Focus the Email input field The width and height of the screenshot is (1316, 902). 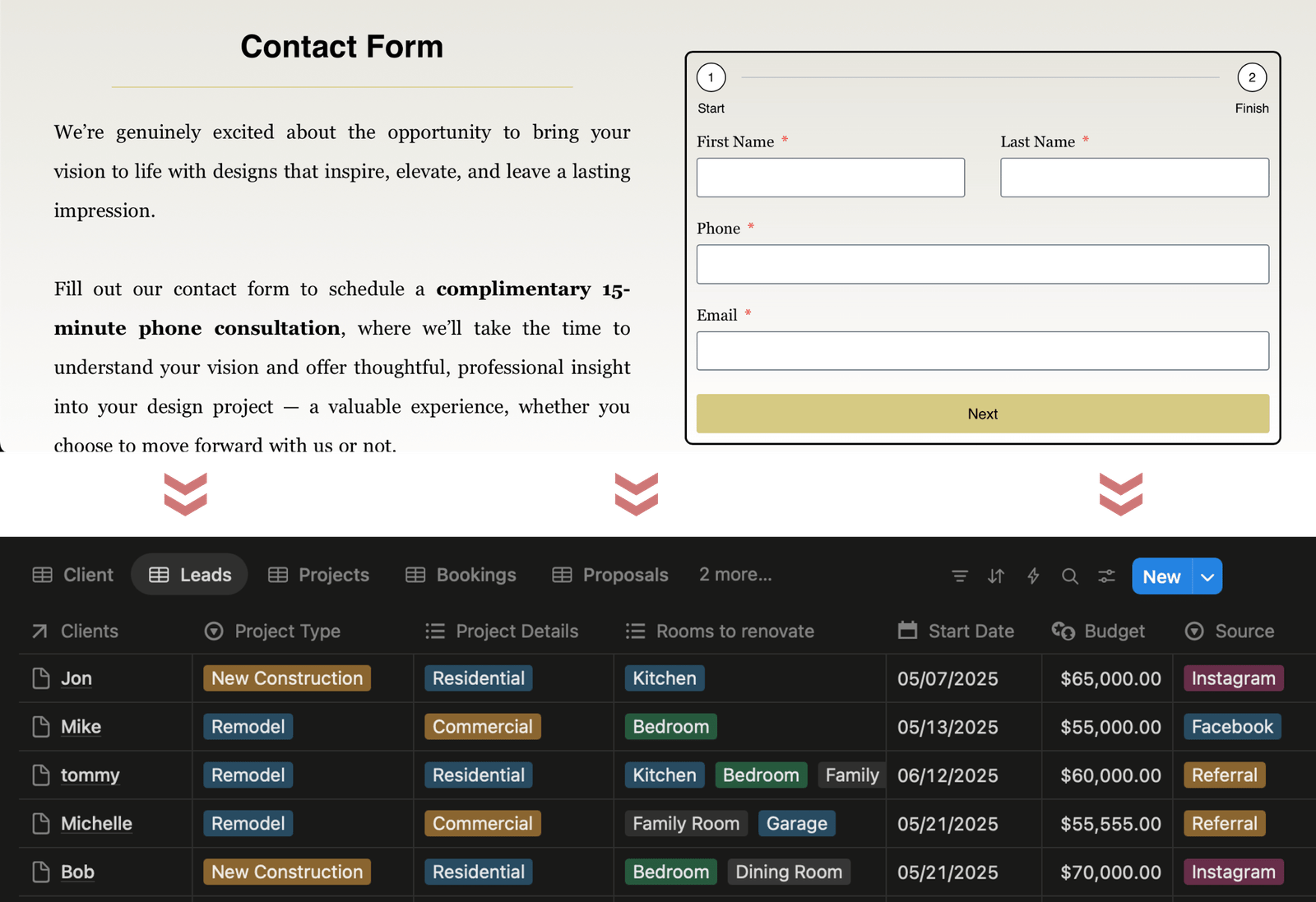click(982, 351)
